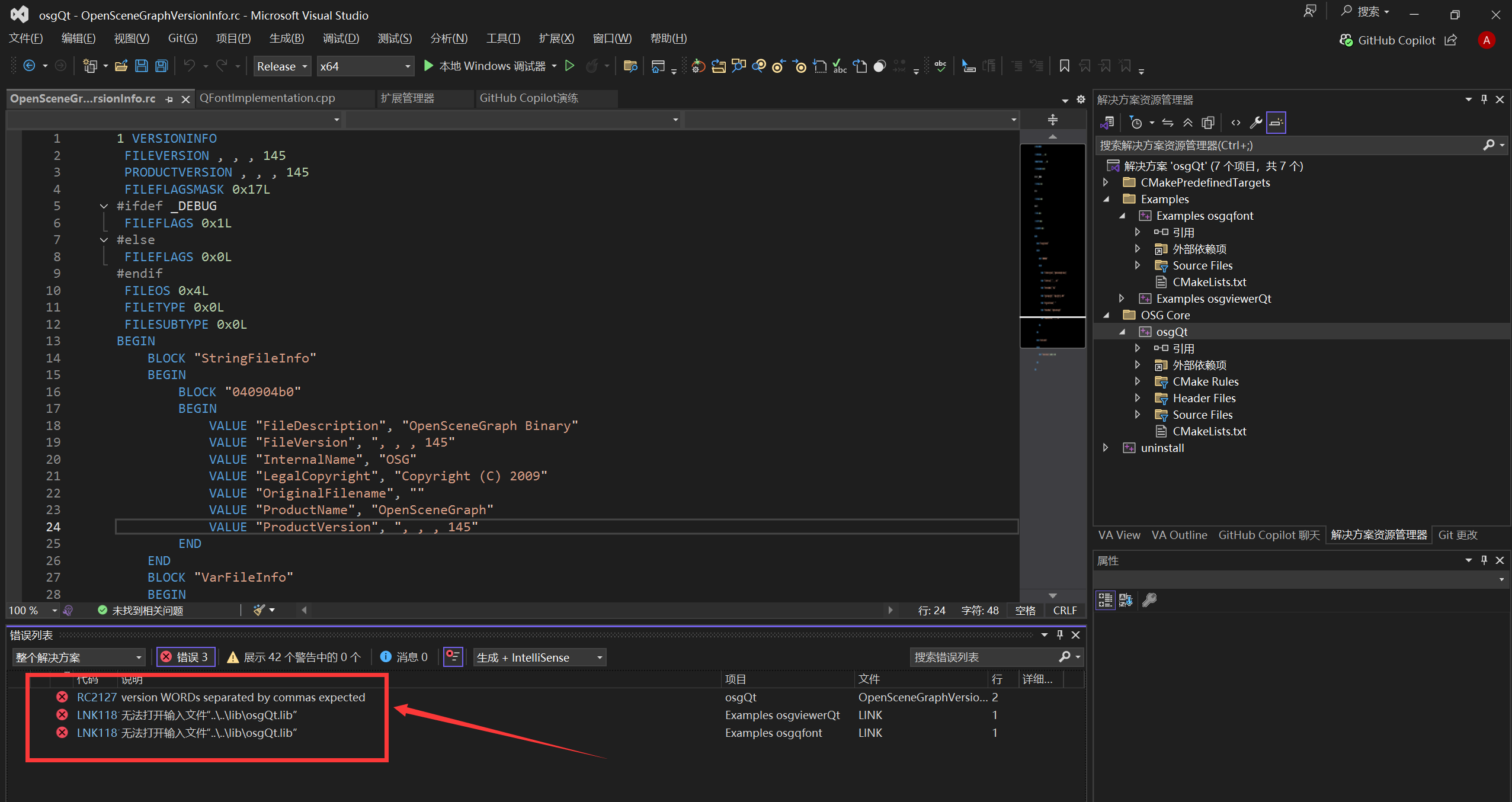Collapse the OSG Core folder node
The height and width of the screenshot is (802, 1512).
1106,315
